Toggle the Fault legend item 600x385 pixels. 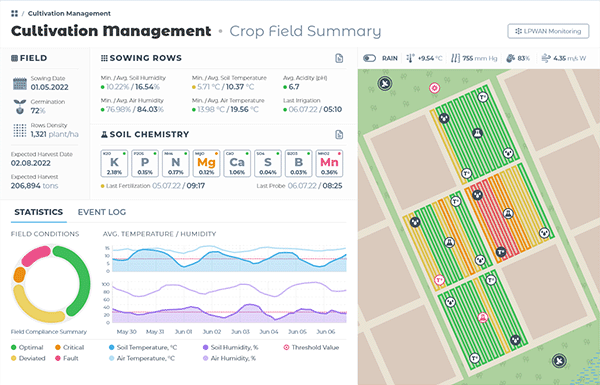tap(67, 358)
